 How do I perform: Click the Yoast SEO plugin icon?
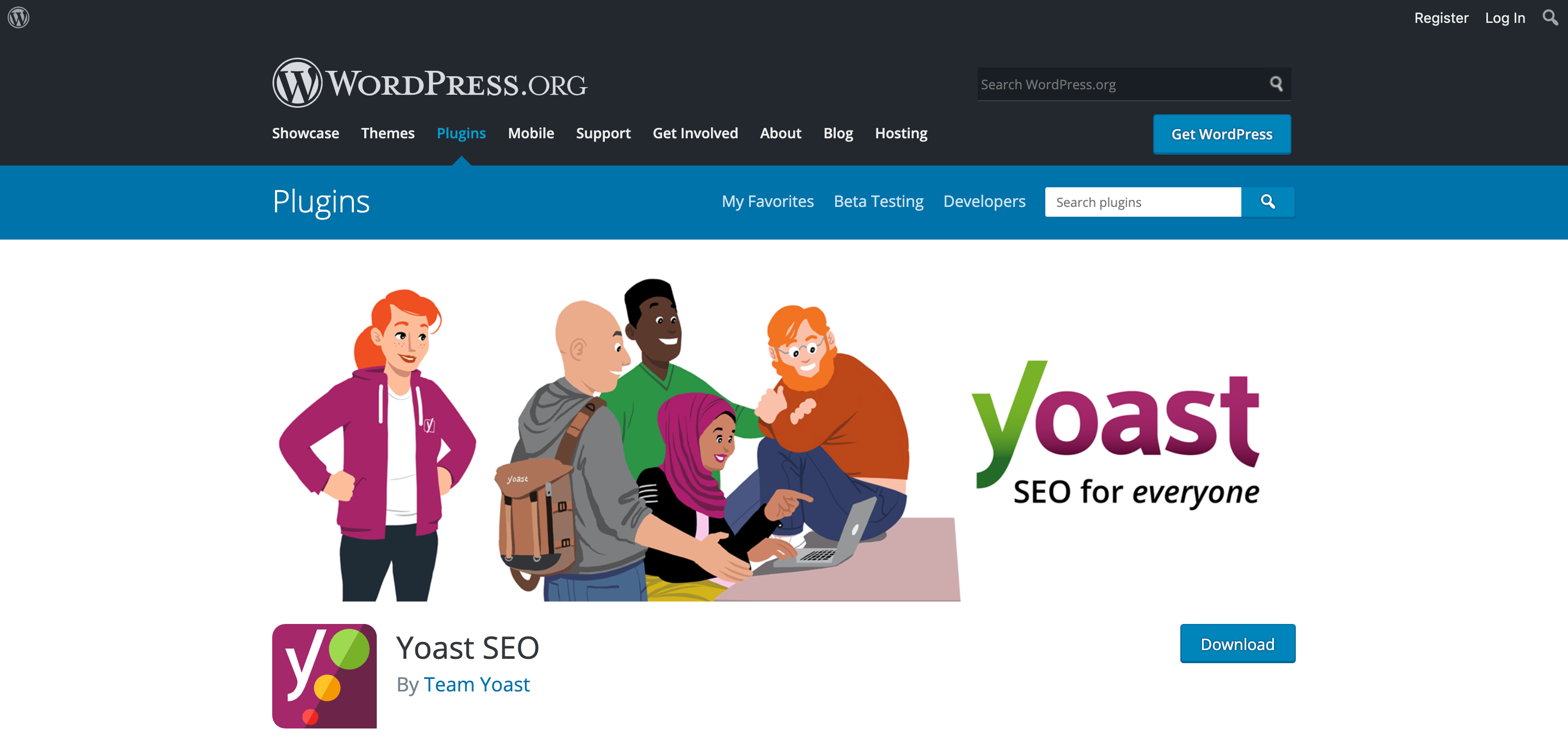coord(324,676)
